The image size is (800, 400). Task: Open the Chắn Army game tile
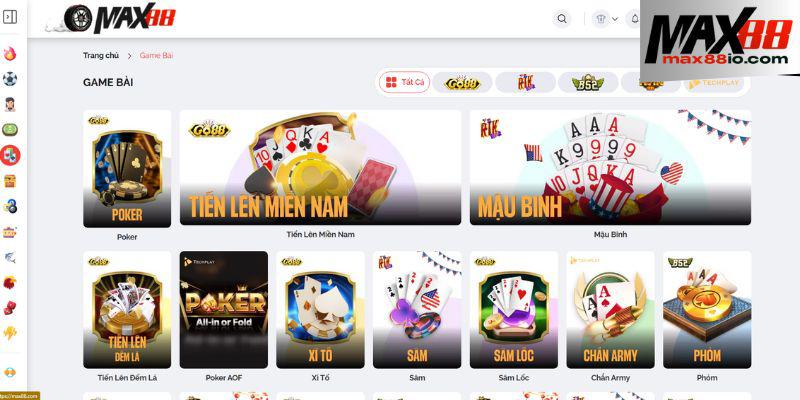pyautogui.click(x=610, y=310)
